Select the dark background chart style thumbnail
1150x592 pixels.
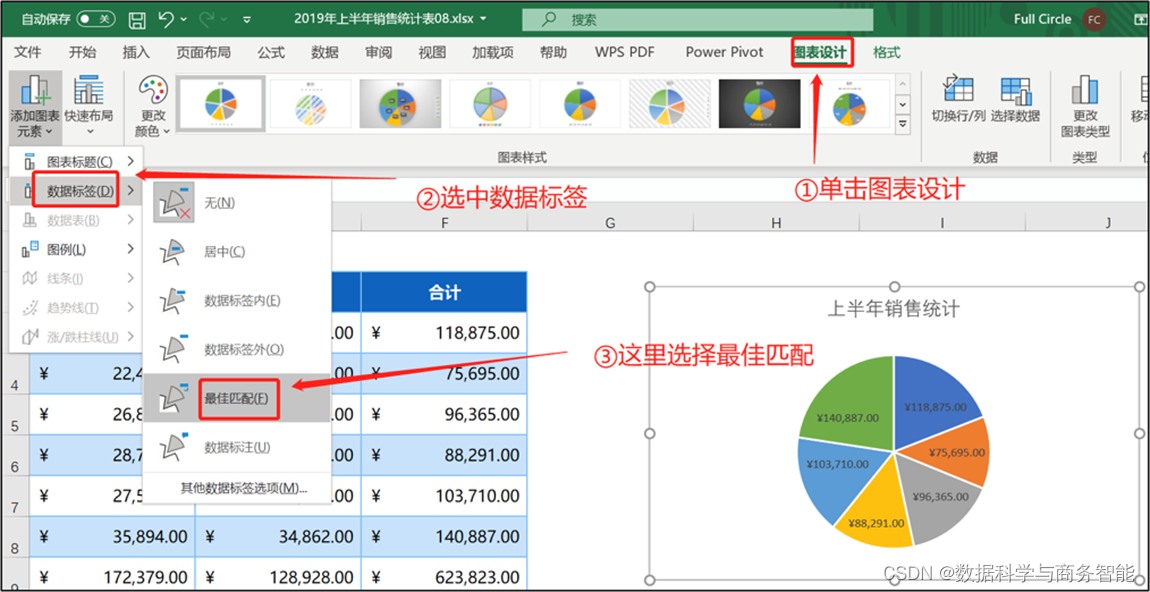(759, 103)
